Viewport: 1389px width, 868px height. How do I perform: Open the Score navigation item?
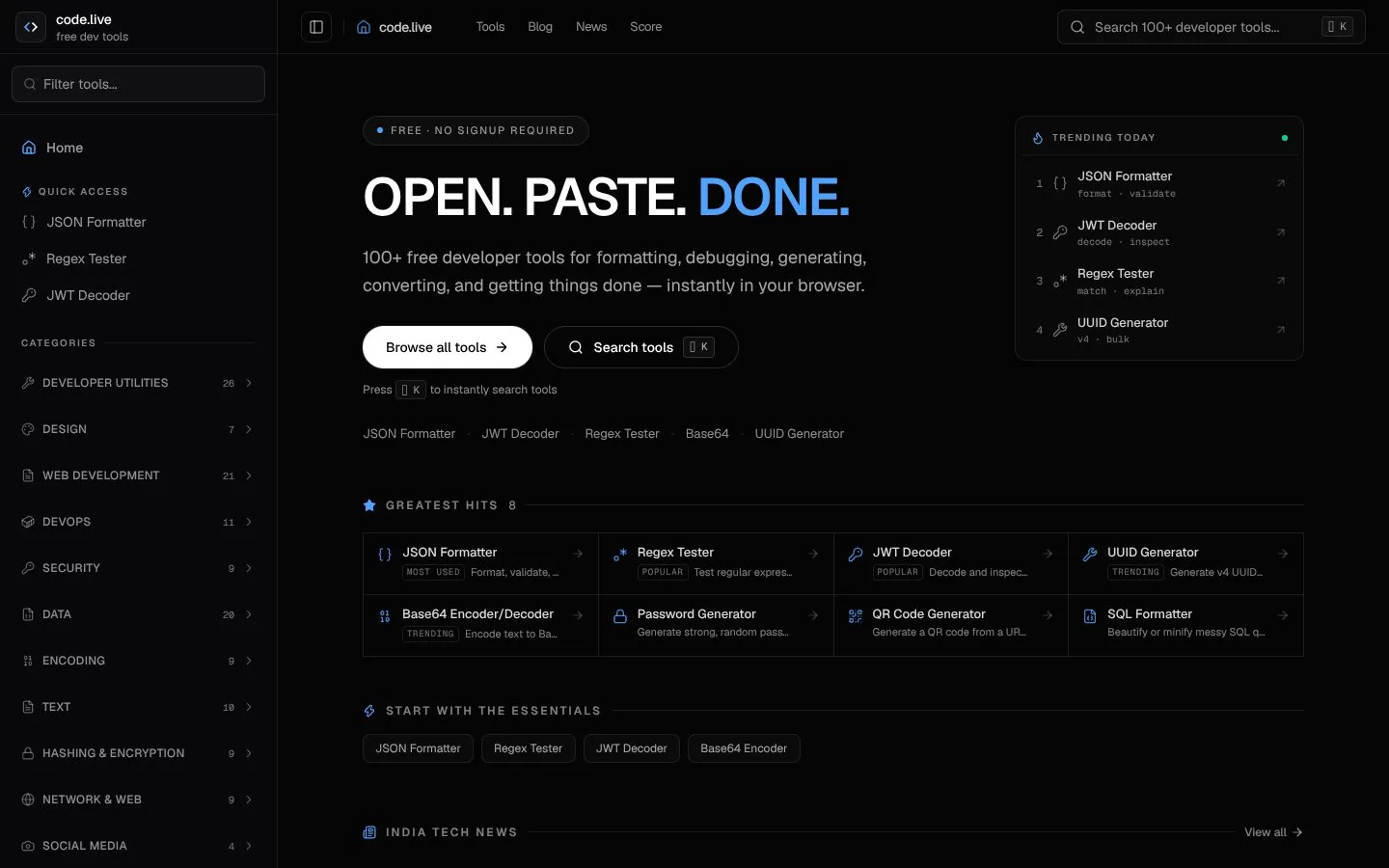(x=645, y=27)
